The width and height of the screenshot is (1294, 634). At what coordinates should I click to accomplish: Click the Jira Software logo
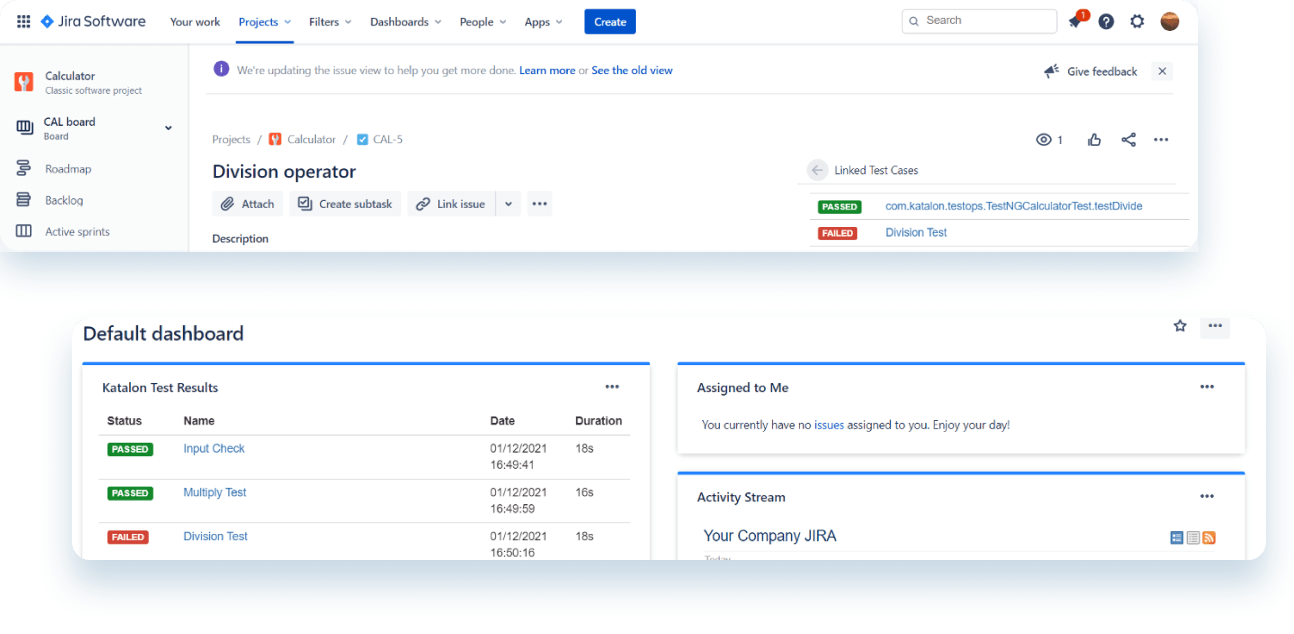click(x=93, y=21)
